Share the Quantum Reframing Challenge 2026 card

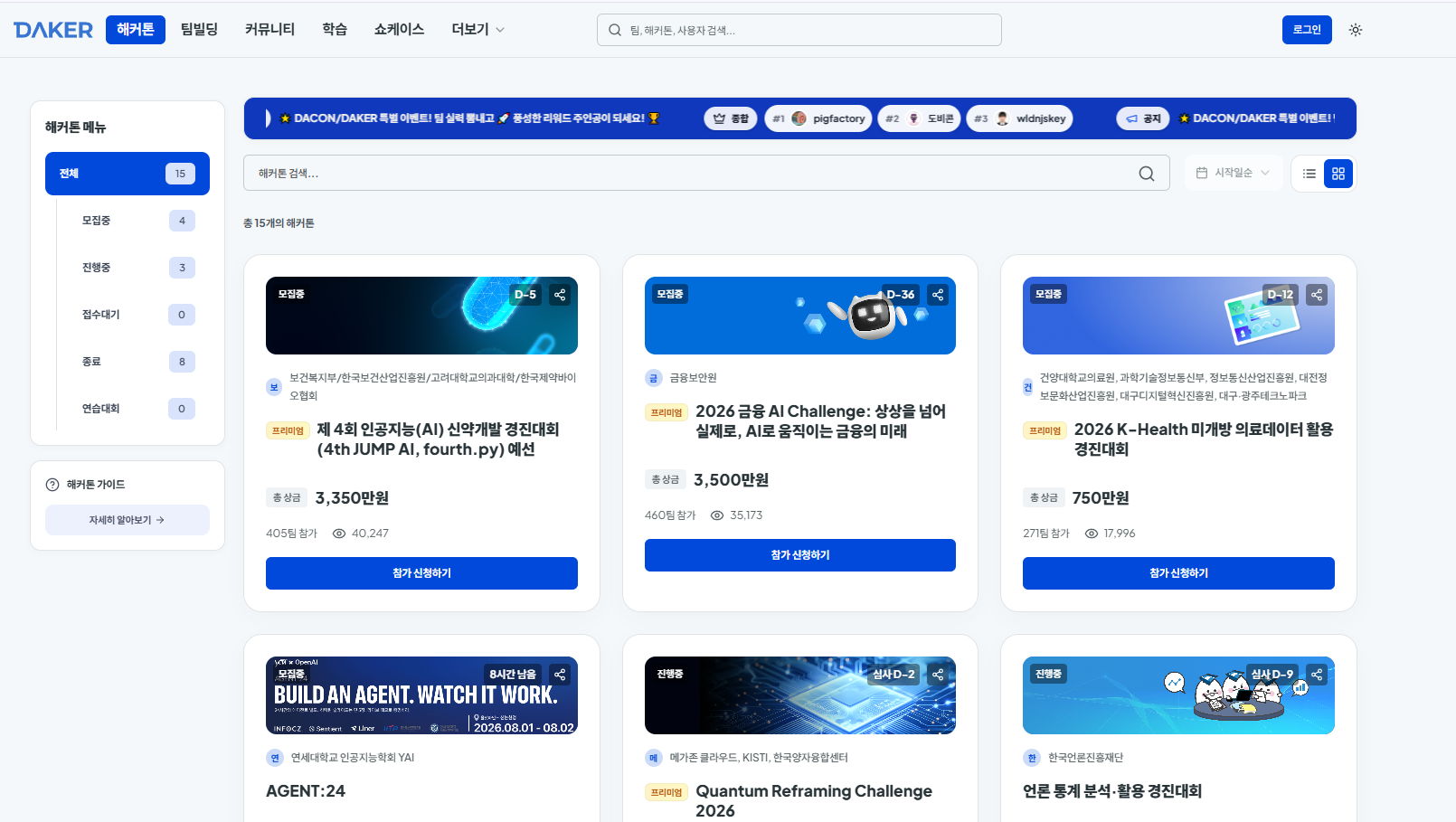pos(938,675)
